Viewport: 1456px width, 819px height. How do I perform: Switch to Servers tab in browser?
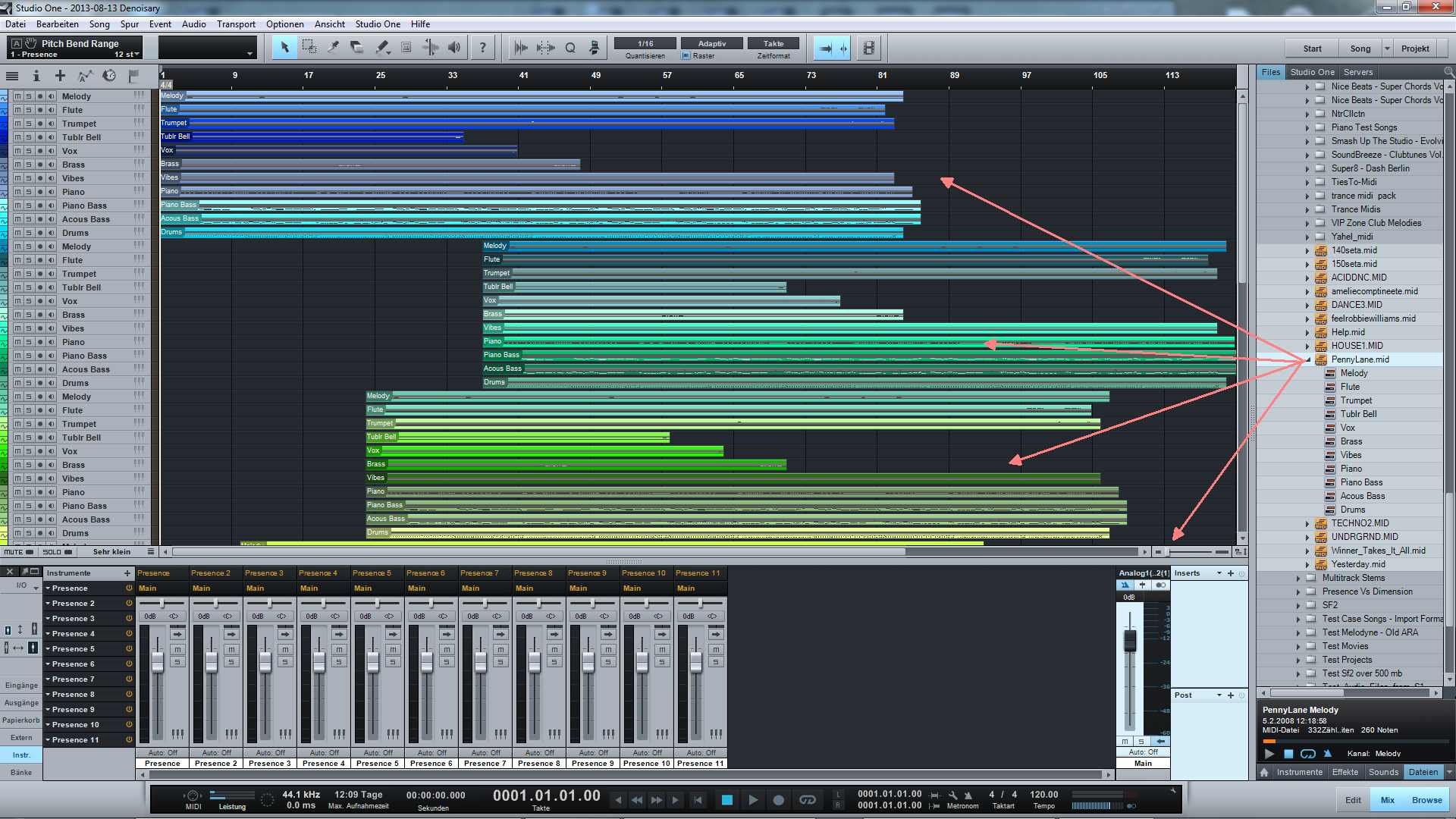(1358, 72)
